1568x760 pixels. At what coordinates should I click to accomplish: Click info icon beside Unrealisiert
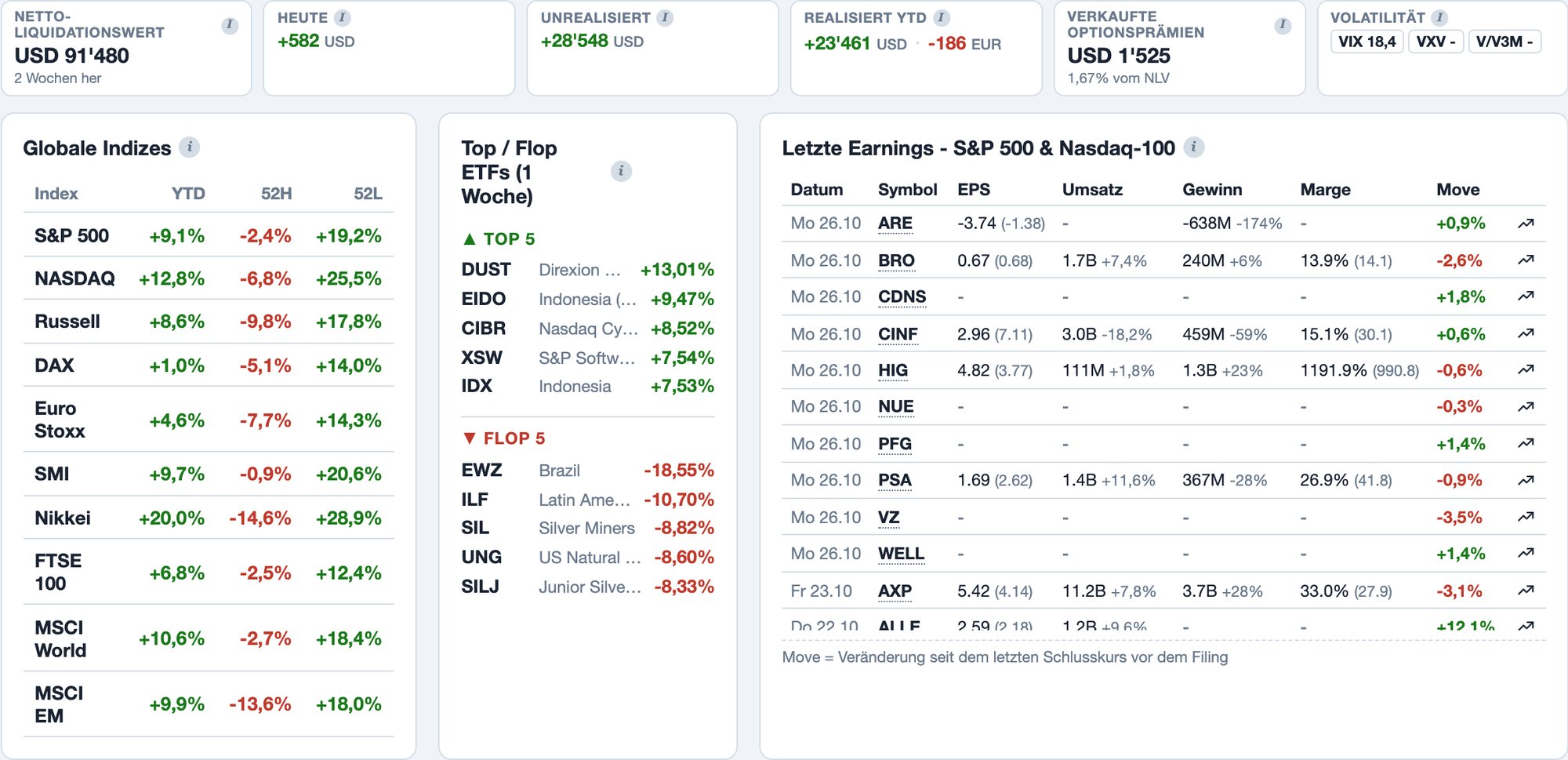pyautogui.click(x=665, y=17)
